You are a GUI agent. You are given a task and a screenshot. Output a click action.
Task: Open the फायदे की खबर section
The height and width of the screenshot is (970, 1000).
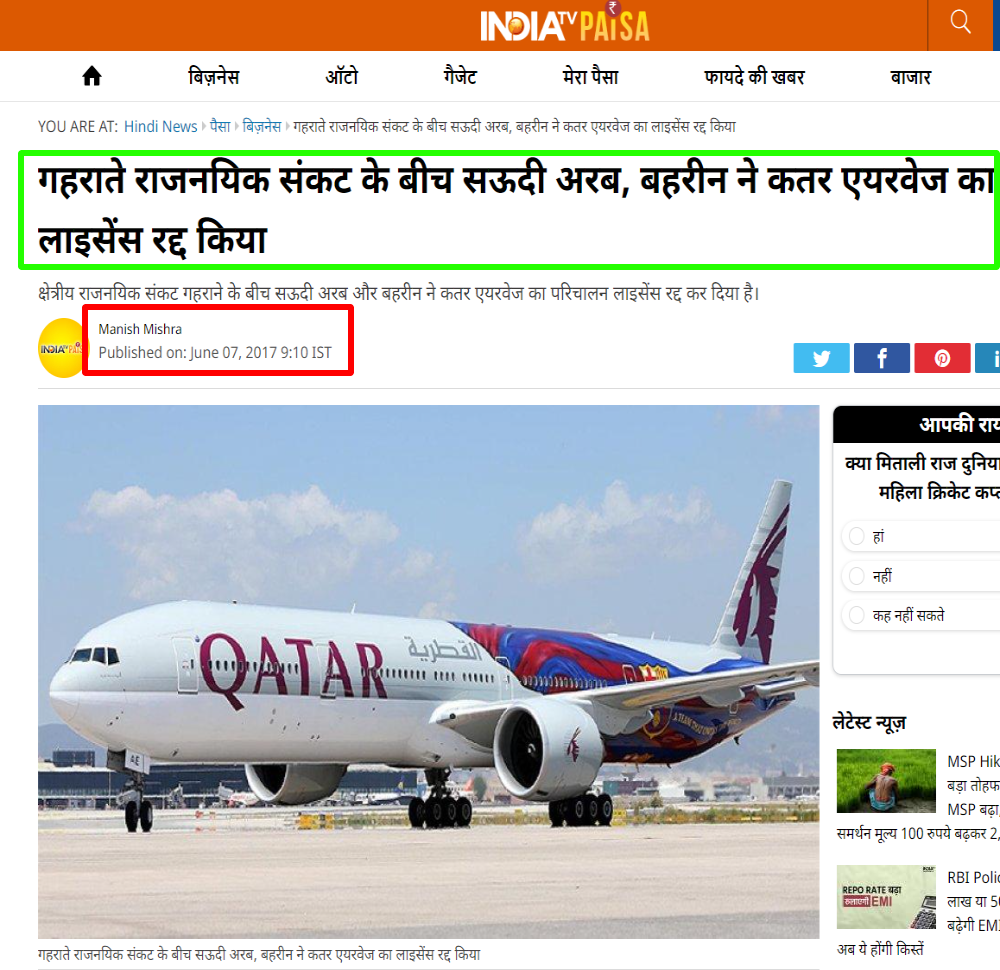(754, 77)
